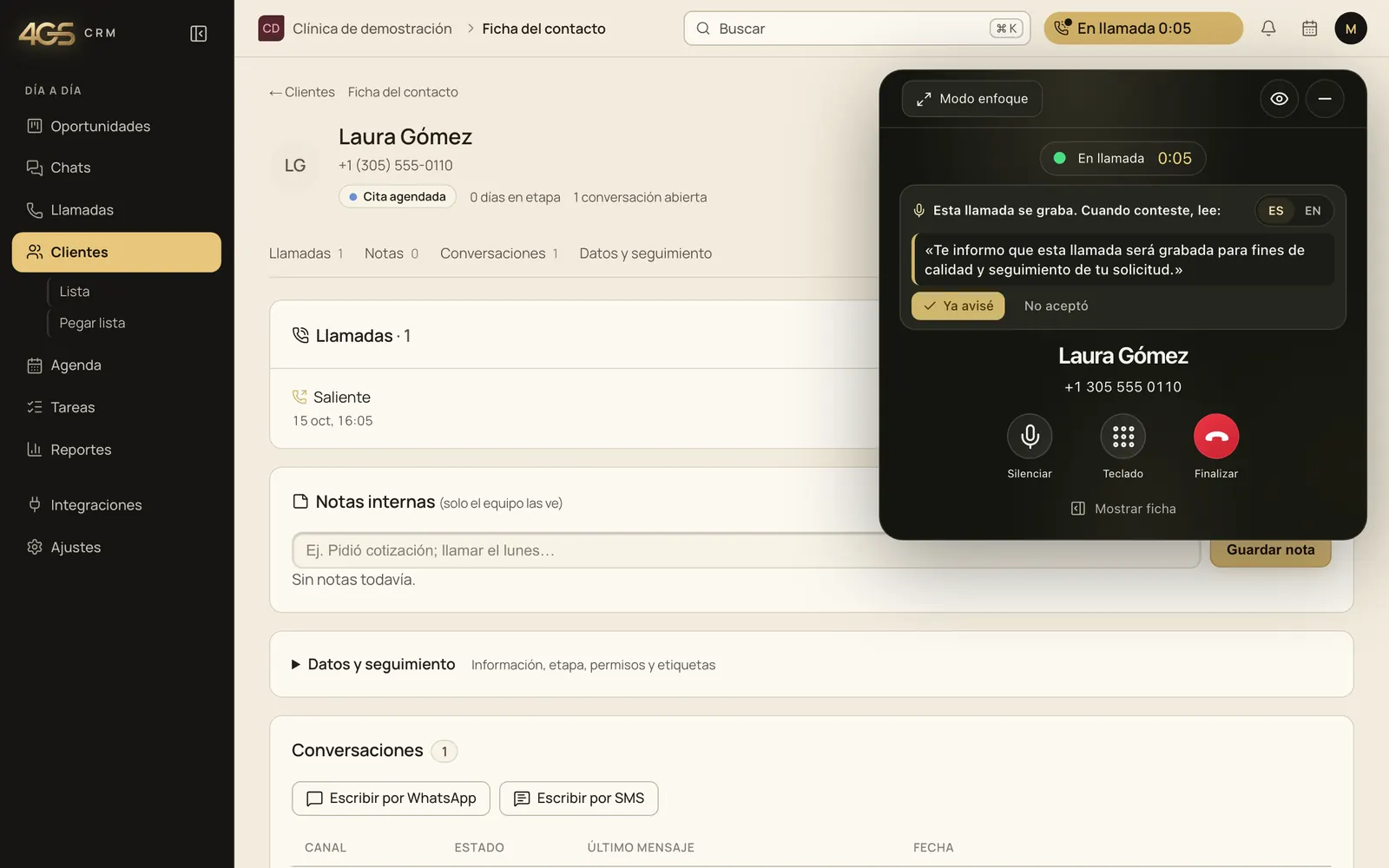
Task: Switch to the Llamadas tab
Action: [306, 253]
